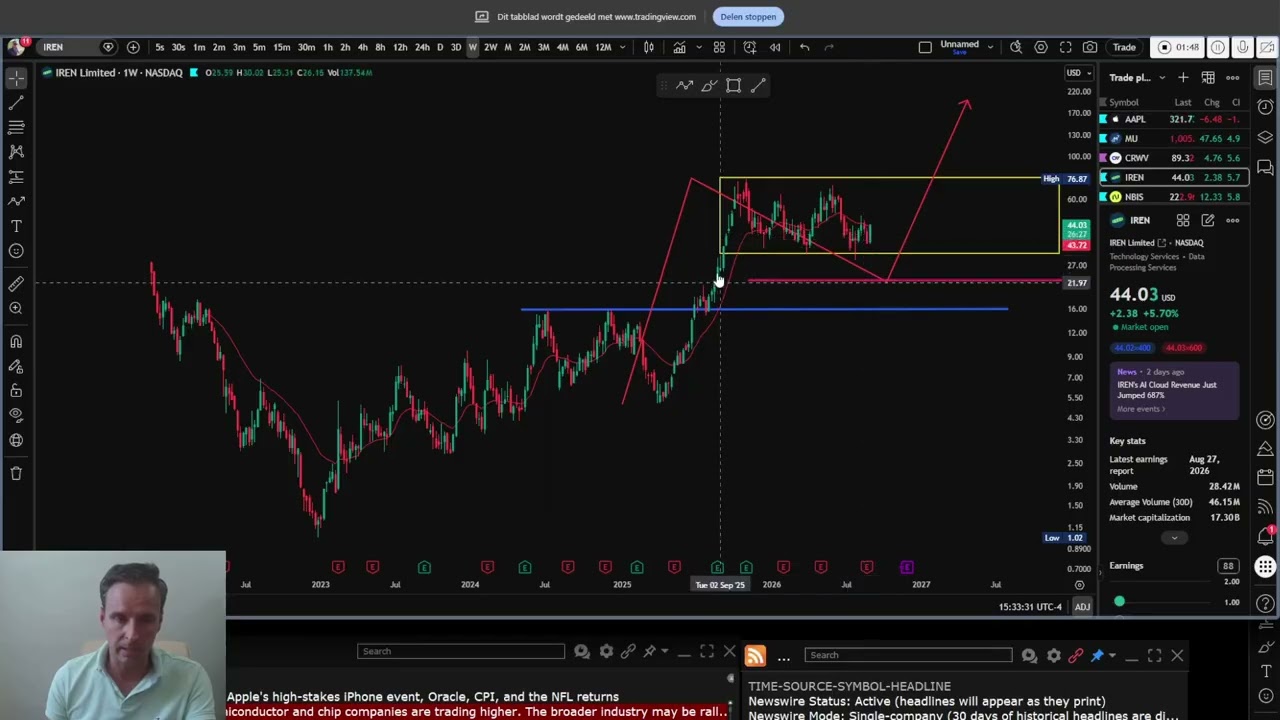Toggle the microphone in recording controls
Screen dimensions: 1280x720
(x=1243, y=47)
